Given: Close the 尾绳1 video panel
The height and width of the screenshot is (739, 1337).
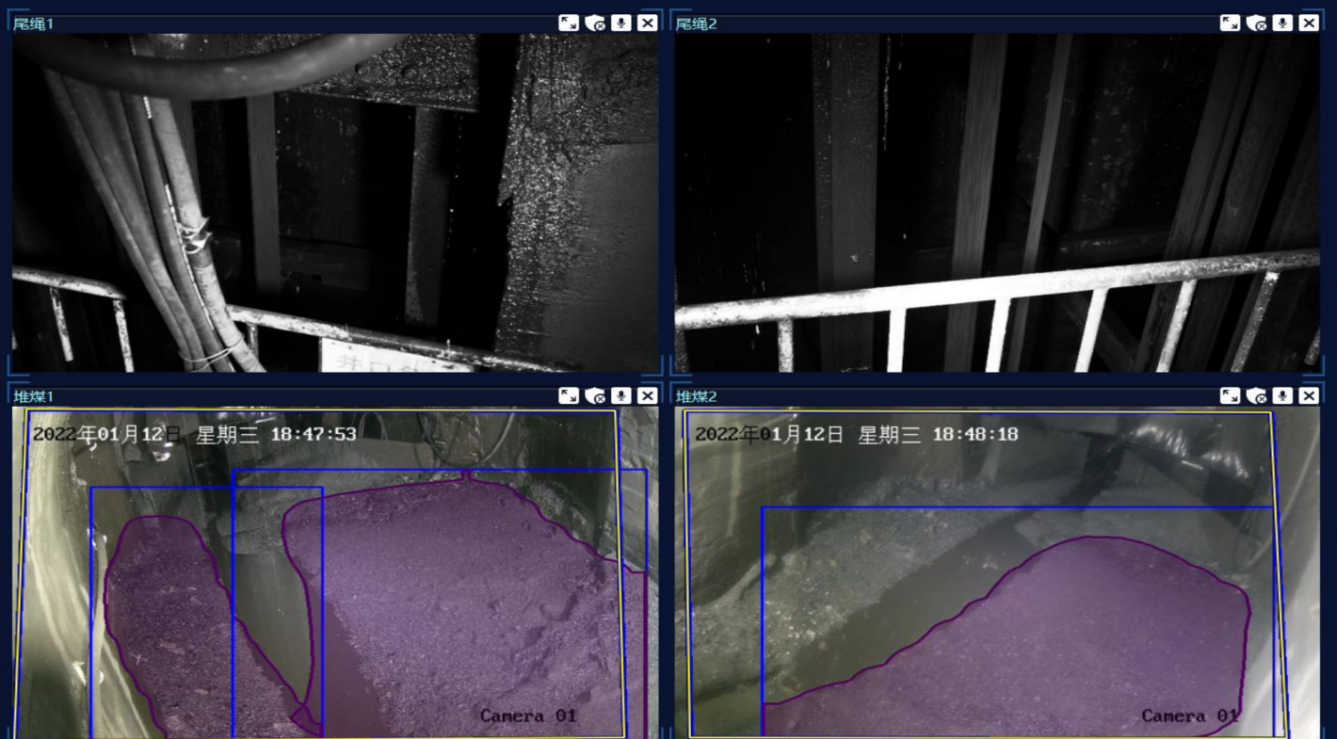Looking at the screenshot, I should (647, 23).
